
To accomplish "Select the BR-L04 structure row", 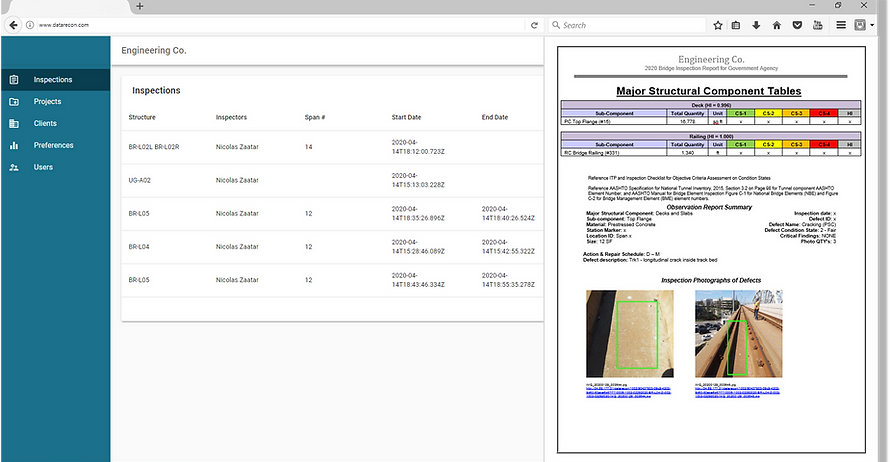I will (x=332, y=247).
